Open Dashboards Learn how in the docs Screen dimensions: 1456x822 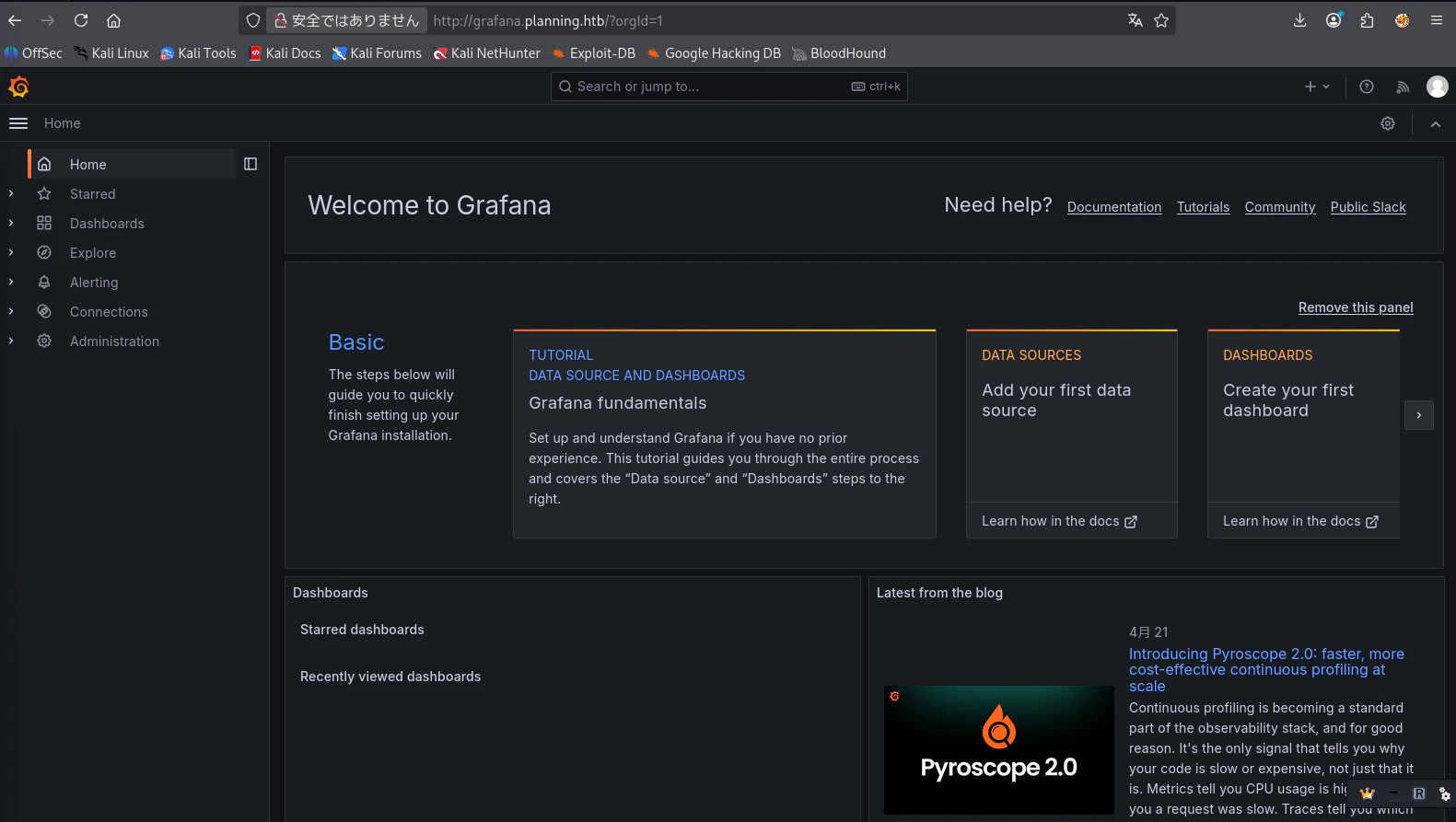[1300, 521]
